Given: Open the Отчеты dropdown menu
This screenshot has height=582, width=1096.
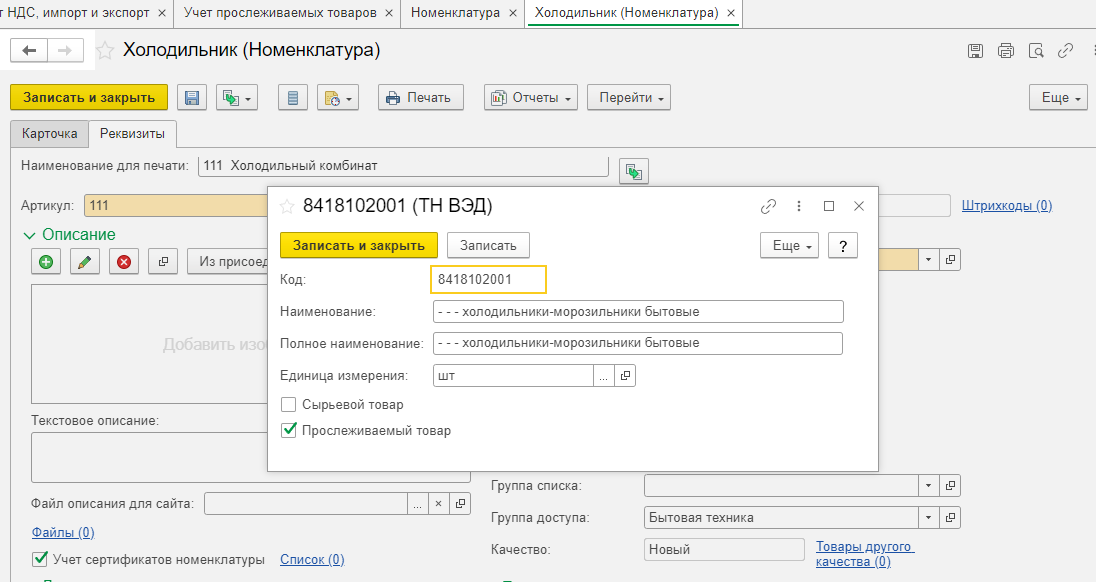Looking at the screenshot, I should [531, 98].
